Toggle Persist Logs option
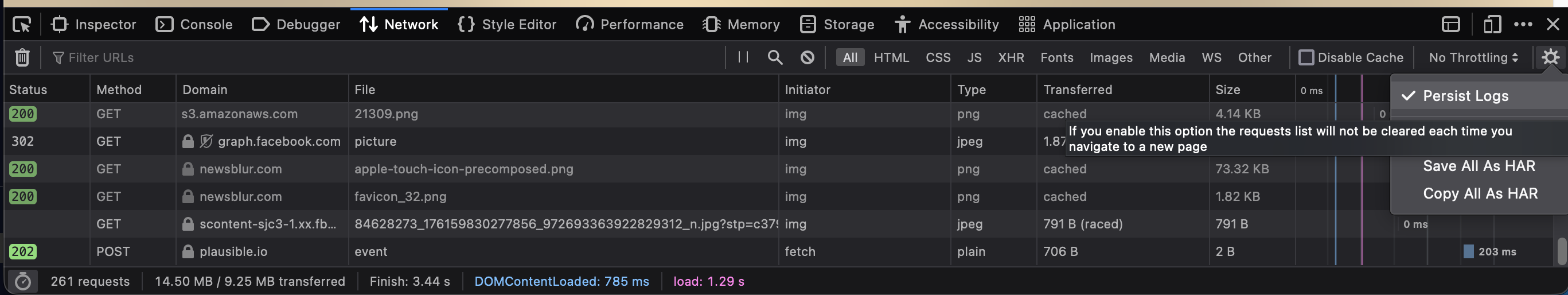This screenshot has width=1568, height=295. 1465,96
